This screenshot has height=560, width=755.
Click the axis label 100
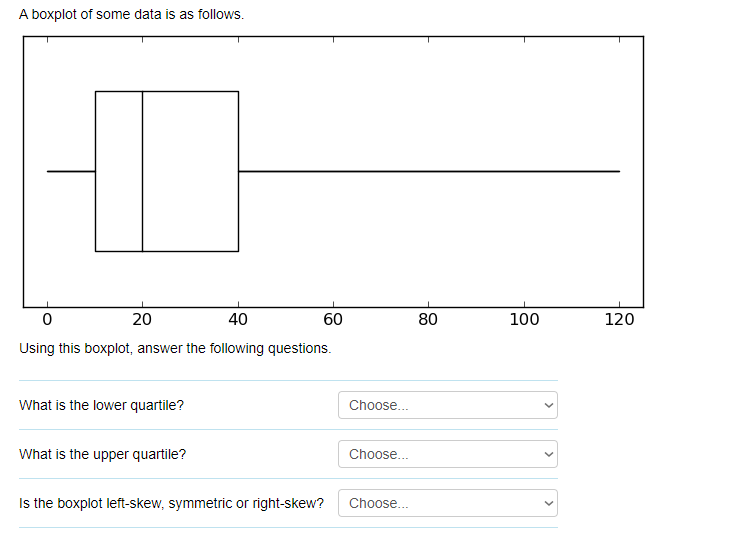pos(524,319)
